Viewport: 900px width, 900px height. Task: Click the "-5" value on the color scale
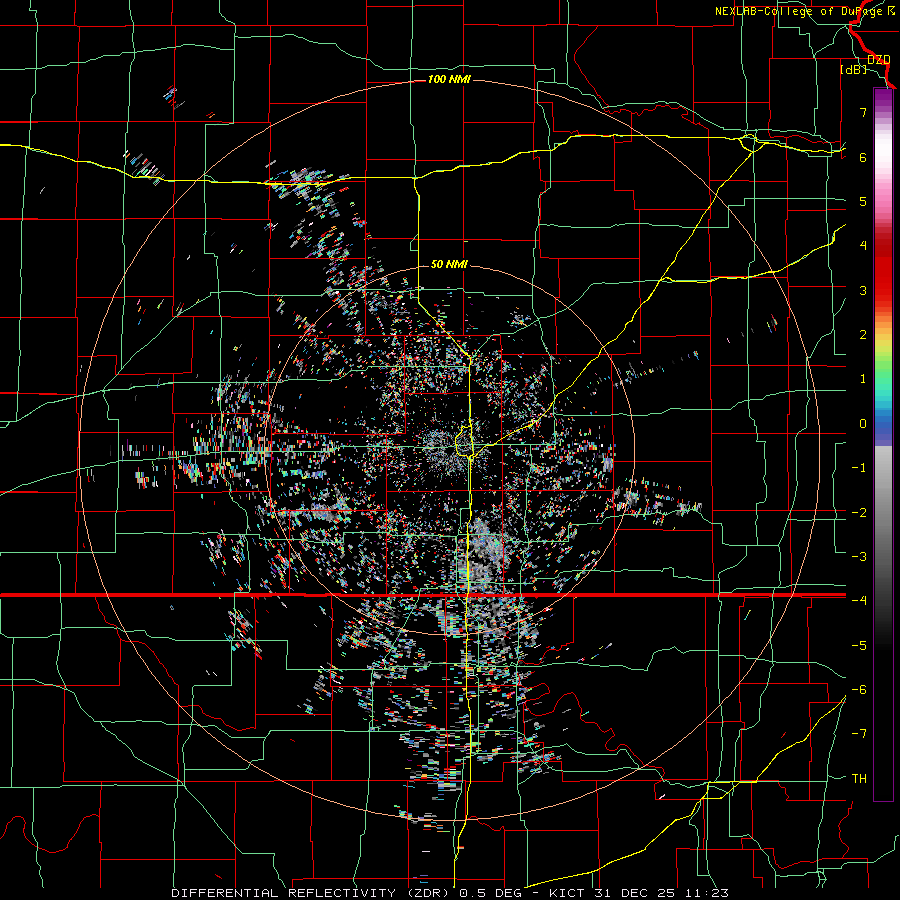click(x=859, y=645)
